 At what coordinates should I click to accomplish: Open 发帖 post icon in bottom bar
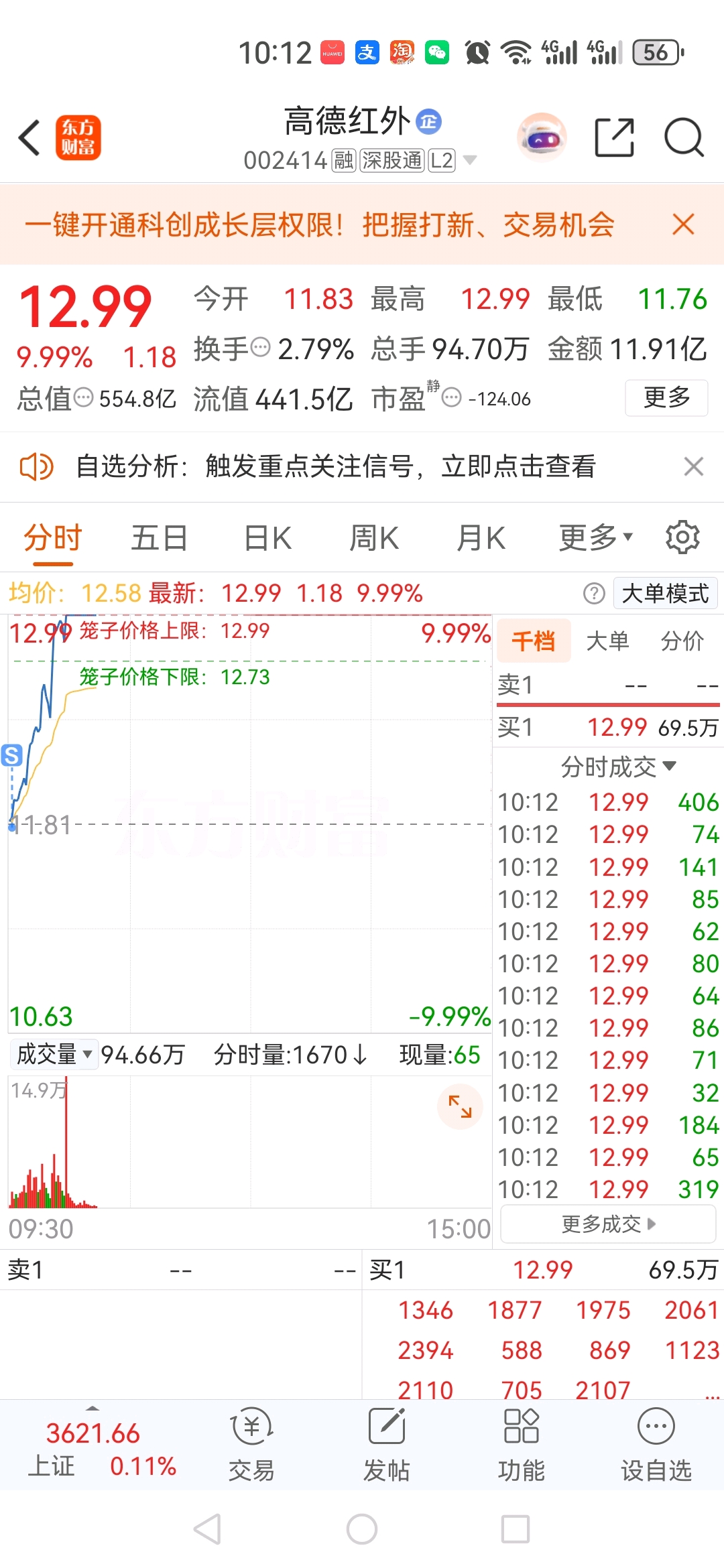coord(387,1445)
